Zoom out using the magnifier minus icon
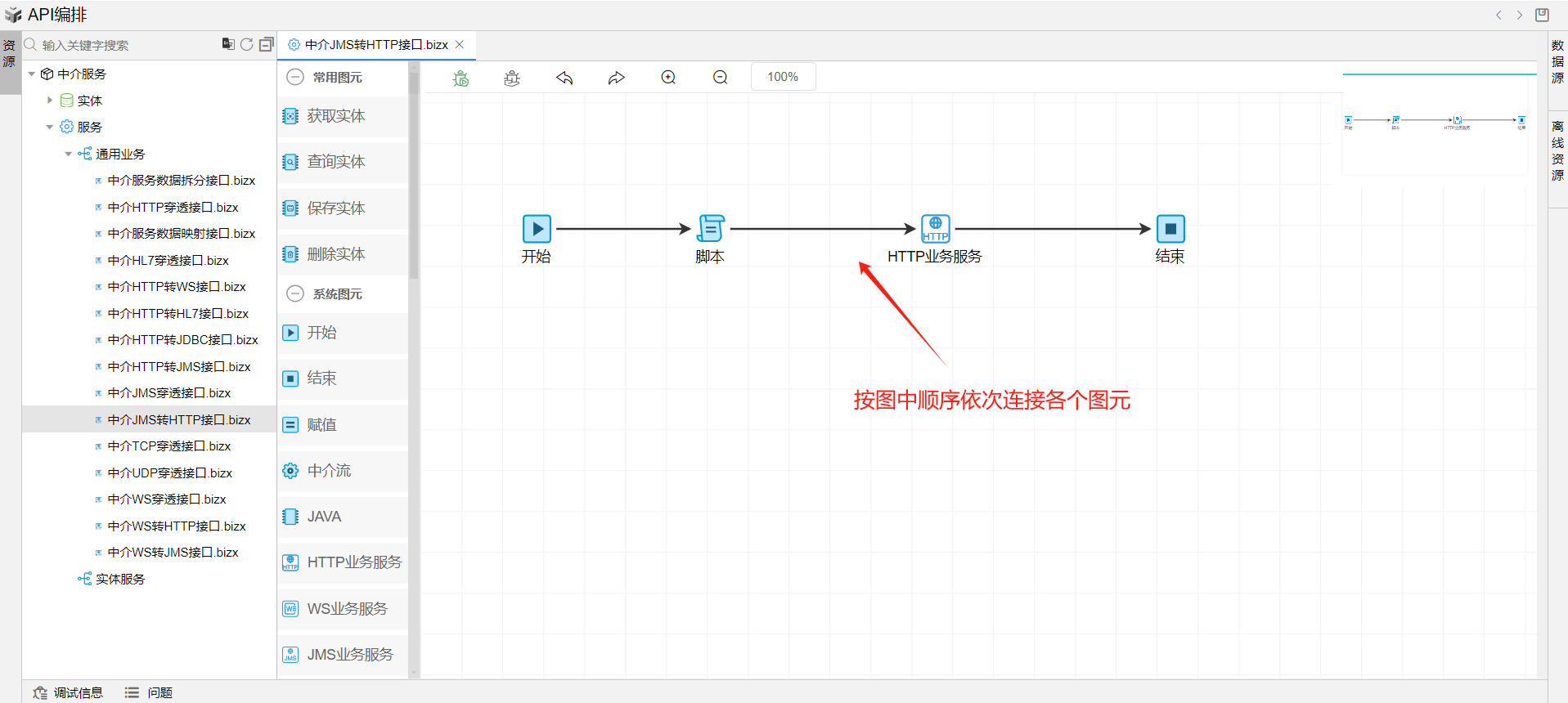Screen dimensions: 1568x703 pyautogui.click(x=720, y=78)
